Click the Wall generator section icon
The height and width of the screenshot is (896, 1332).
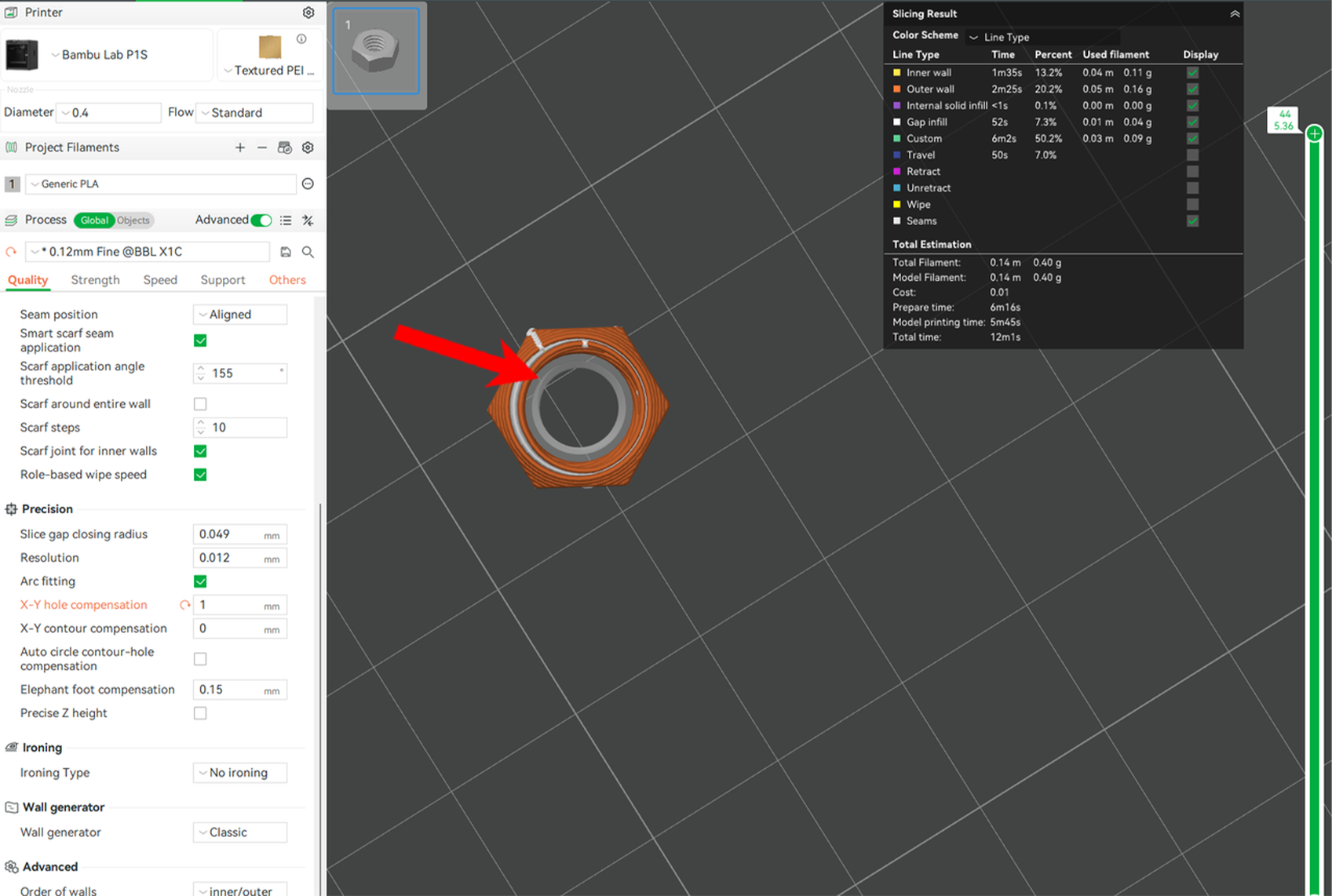[x=11, y=807]
